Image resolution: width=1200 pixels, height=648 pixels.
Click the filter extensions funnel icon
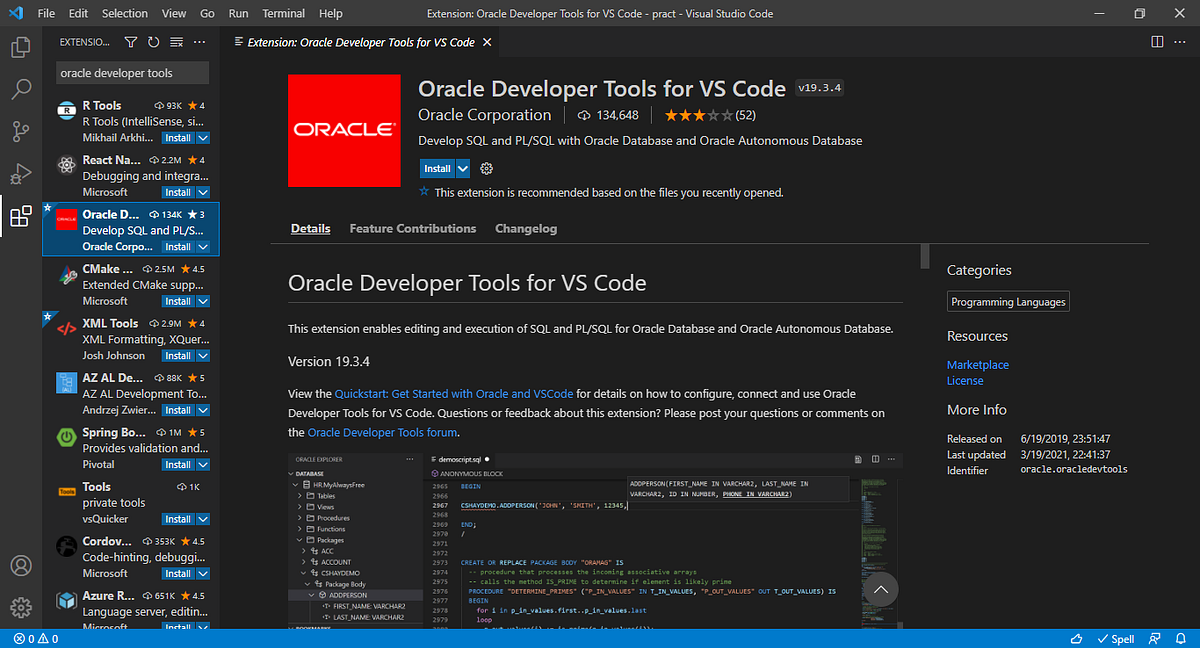pos(130,42)
